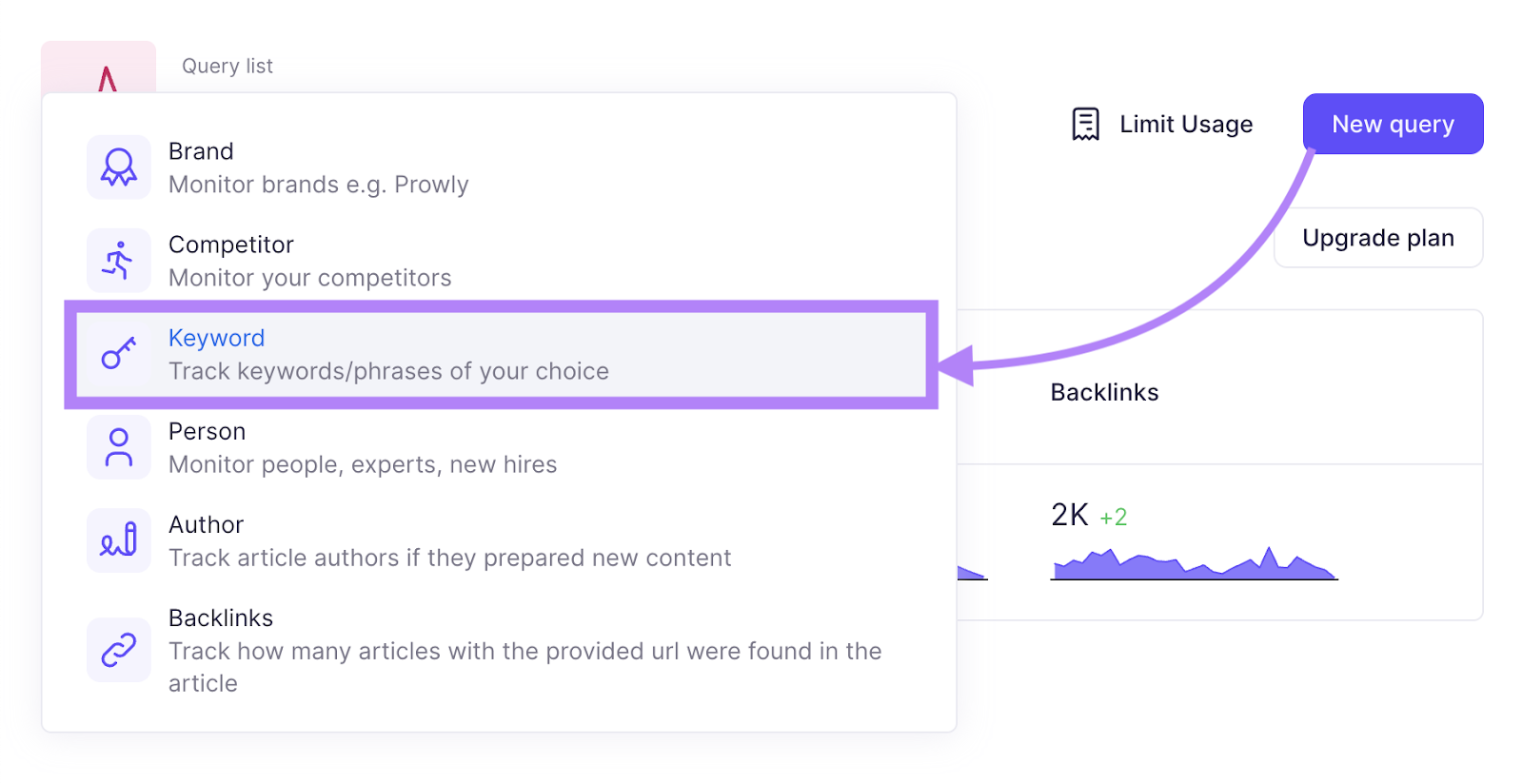This screenshot has width=1523, height=784.
Task: Click the blue Keyword link text
Action: click(216, 338)
